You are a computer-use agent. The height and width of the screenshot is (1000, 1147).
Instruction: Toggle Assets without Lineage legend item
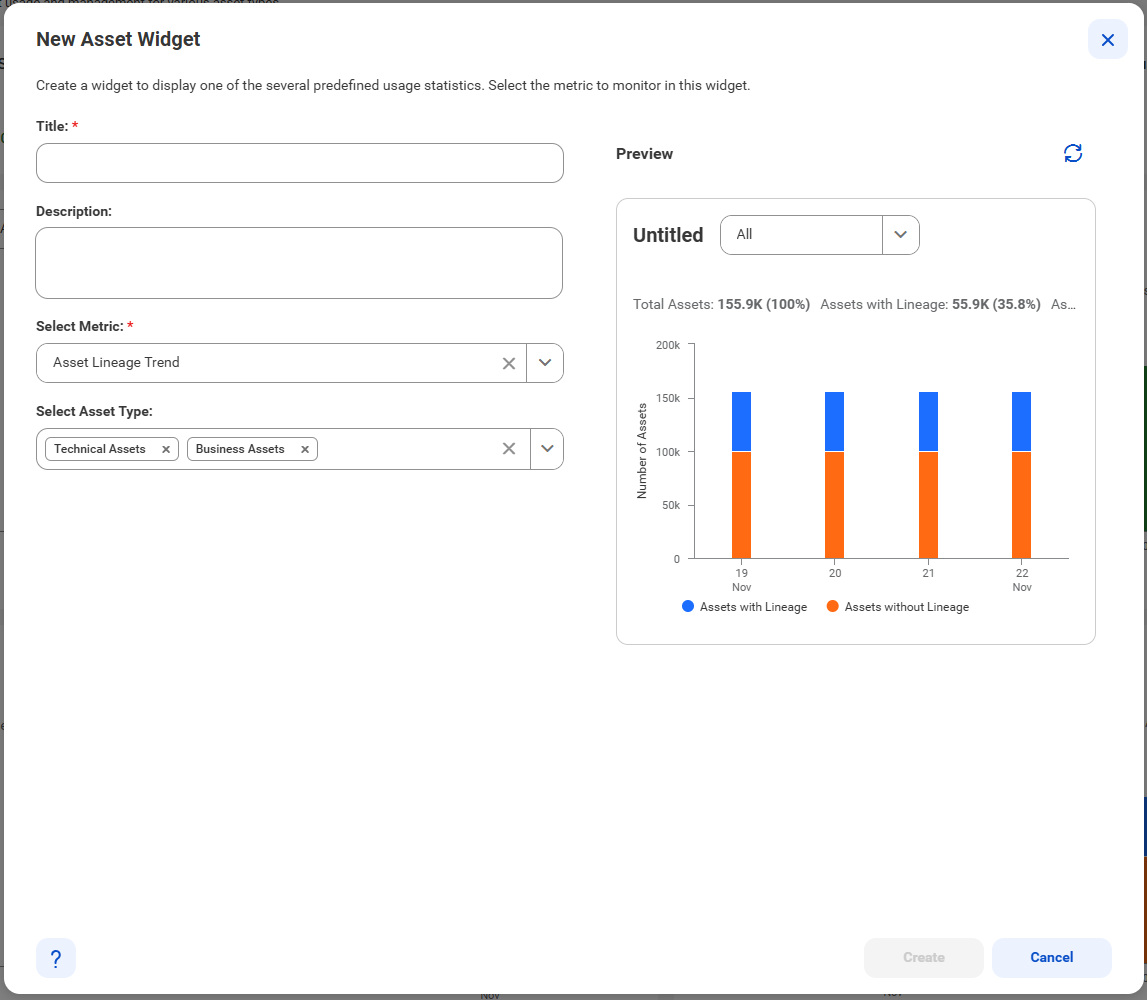(x=898, y=607)
